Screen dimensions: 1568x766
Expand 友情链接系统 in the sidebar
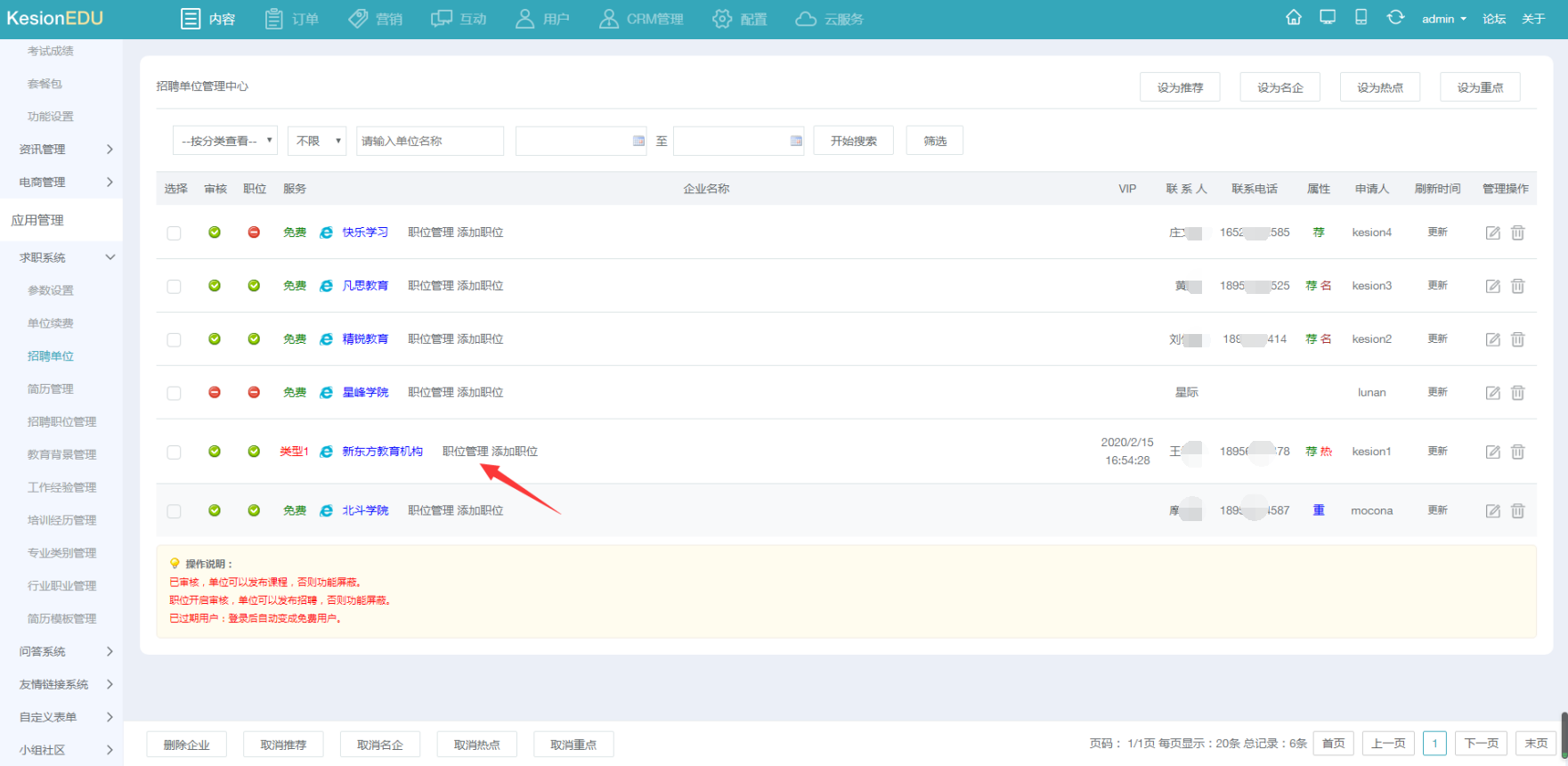coord(61,684)
